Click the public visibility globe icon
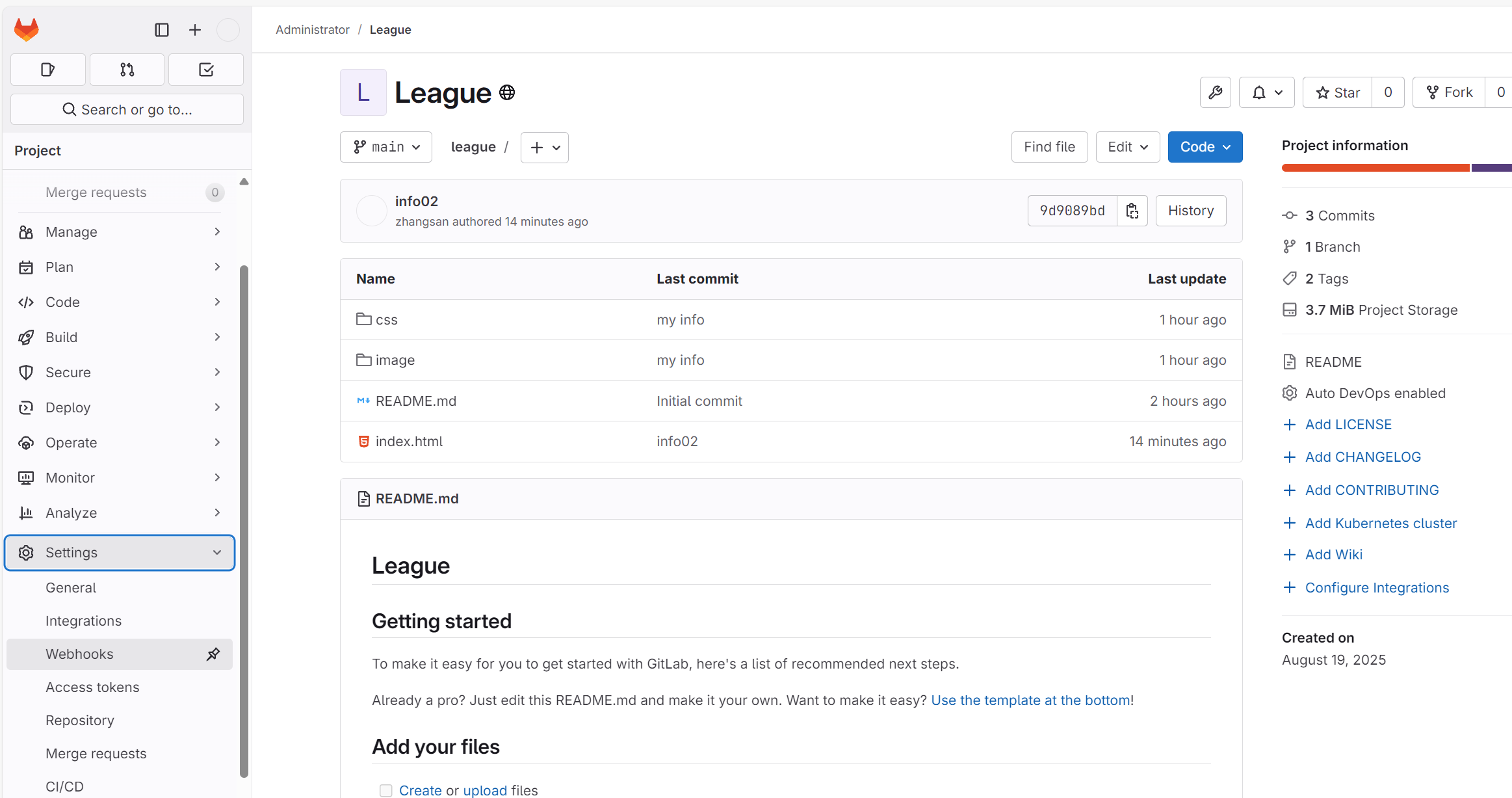Screen dimensions: 1512x798 point(507,93)
